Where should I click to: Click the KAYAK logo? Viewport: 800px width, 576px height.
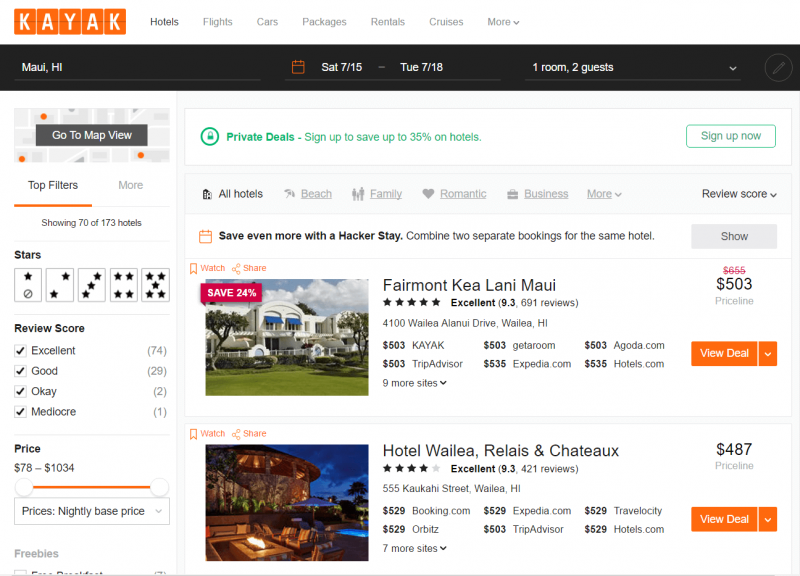69,21
